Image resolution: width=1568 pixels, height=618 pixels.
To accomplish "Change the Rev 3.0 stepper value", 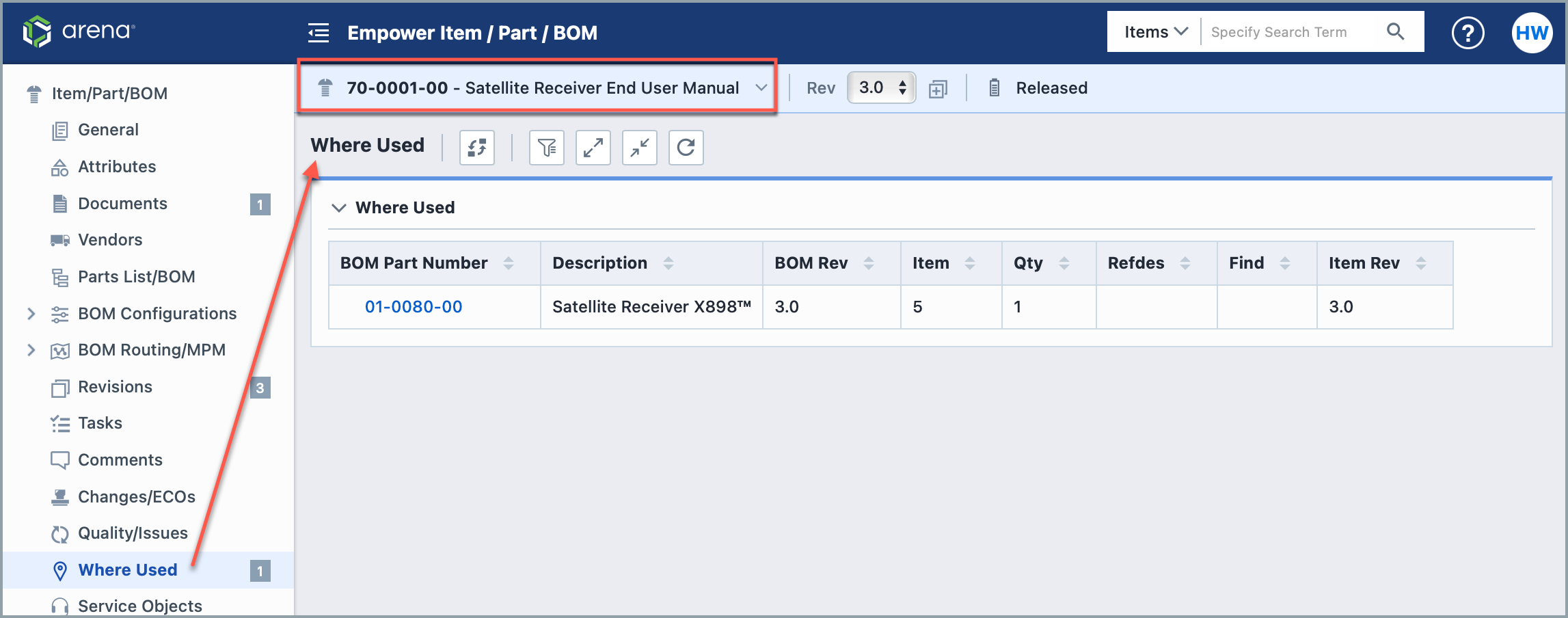I will point(902,88).
